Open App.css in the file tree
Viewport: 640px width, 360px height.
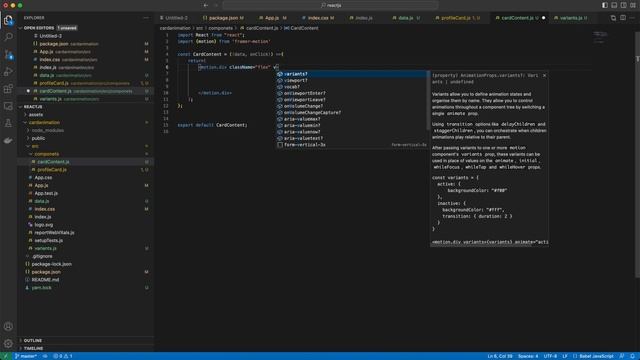[x=43, y=178]
